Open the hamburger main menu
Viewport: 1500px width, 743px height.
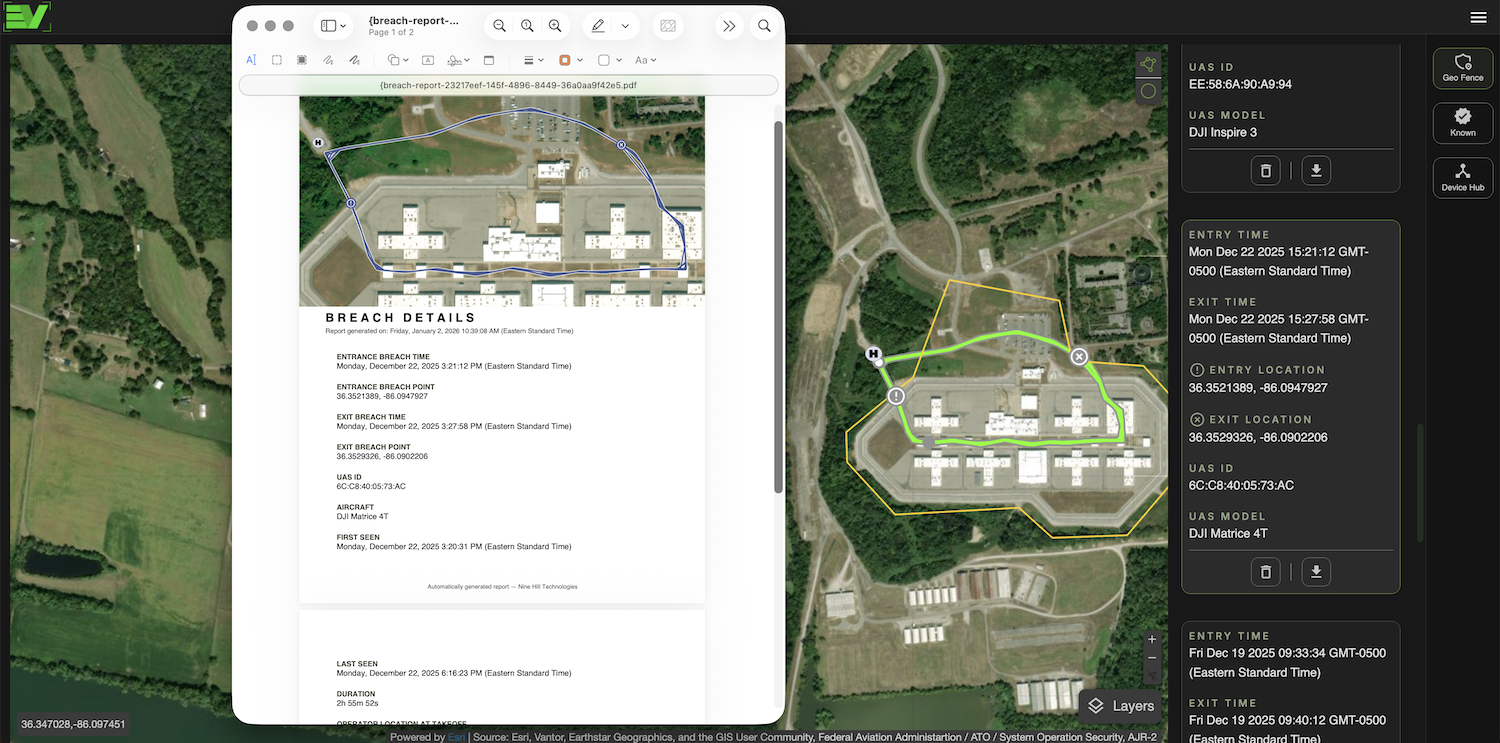(x=1478, y=17)
